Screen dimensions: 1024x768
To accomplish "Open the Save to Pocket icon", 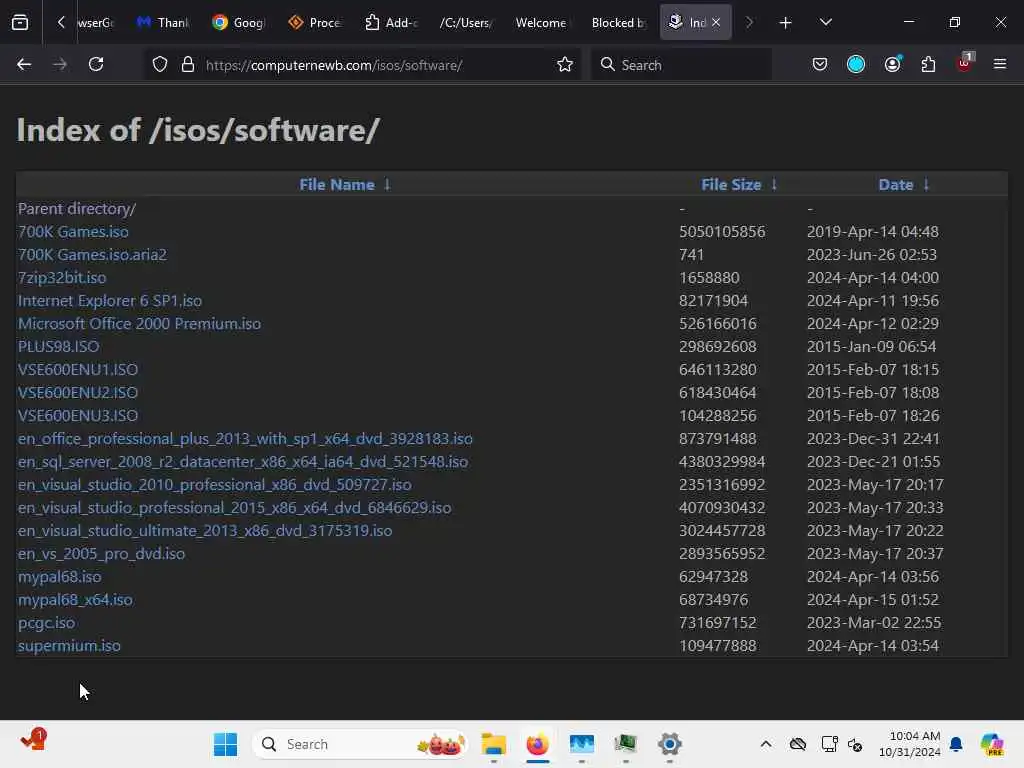I will 820,64.
